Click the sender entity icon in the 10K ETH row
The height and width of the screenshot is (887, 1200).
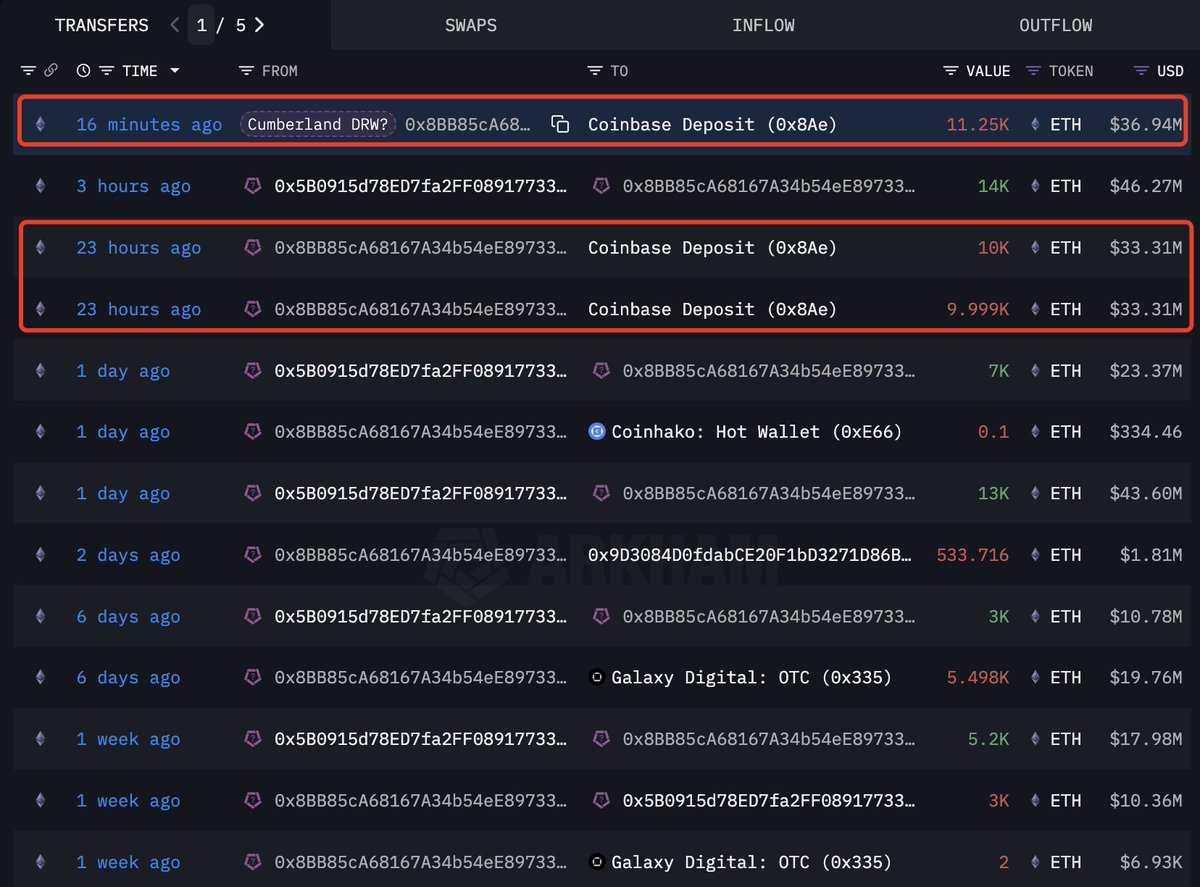[253, 248]
